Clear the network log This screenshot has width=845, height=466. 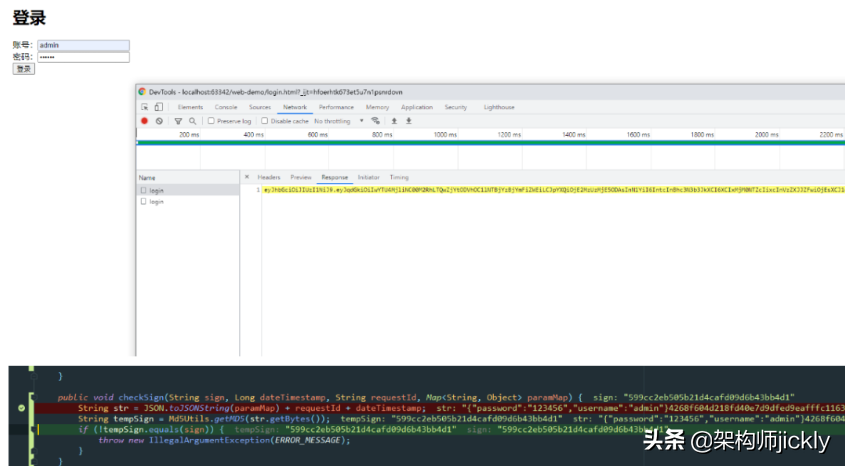tap(159, 121)
